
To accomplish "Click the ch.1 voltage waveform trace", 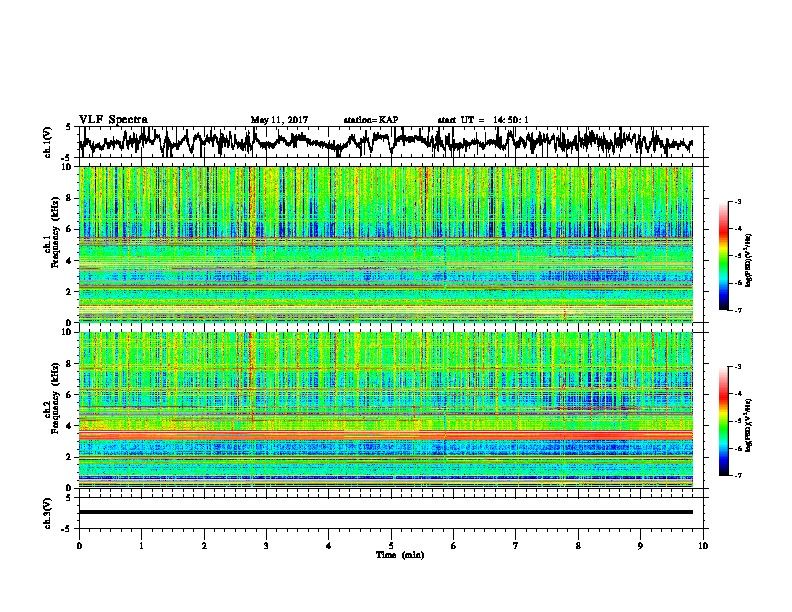I will [x=385, y=141].
